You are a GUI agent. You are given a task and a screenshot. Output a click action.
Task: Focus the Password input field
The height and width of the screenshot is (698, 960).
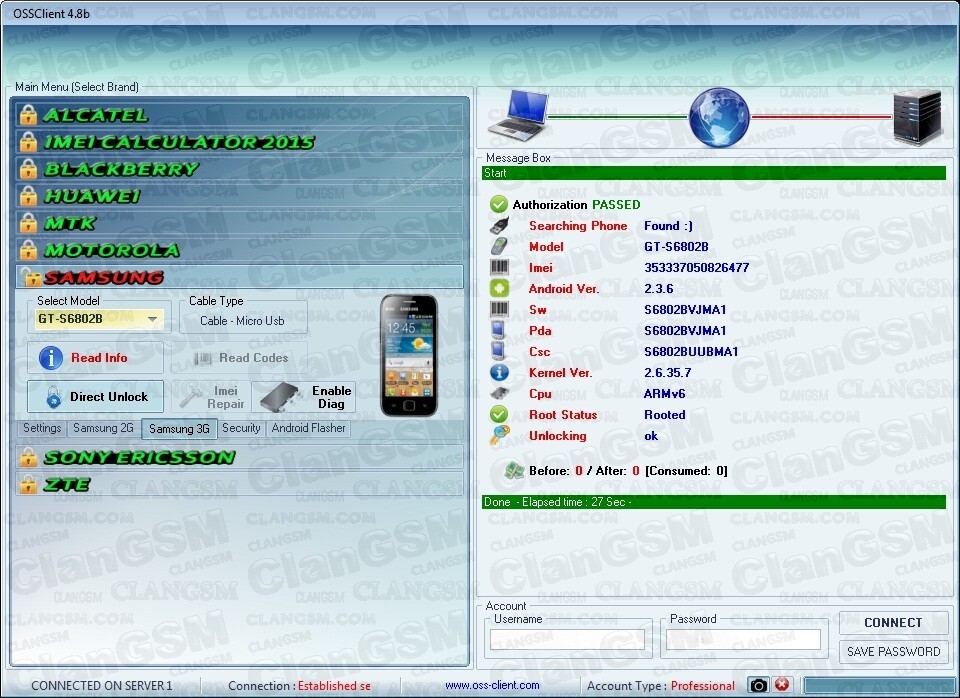pyautogui.click(x=743, y=639)
